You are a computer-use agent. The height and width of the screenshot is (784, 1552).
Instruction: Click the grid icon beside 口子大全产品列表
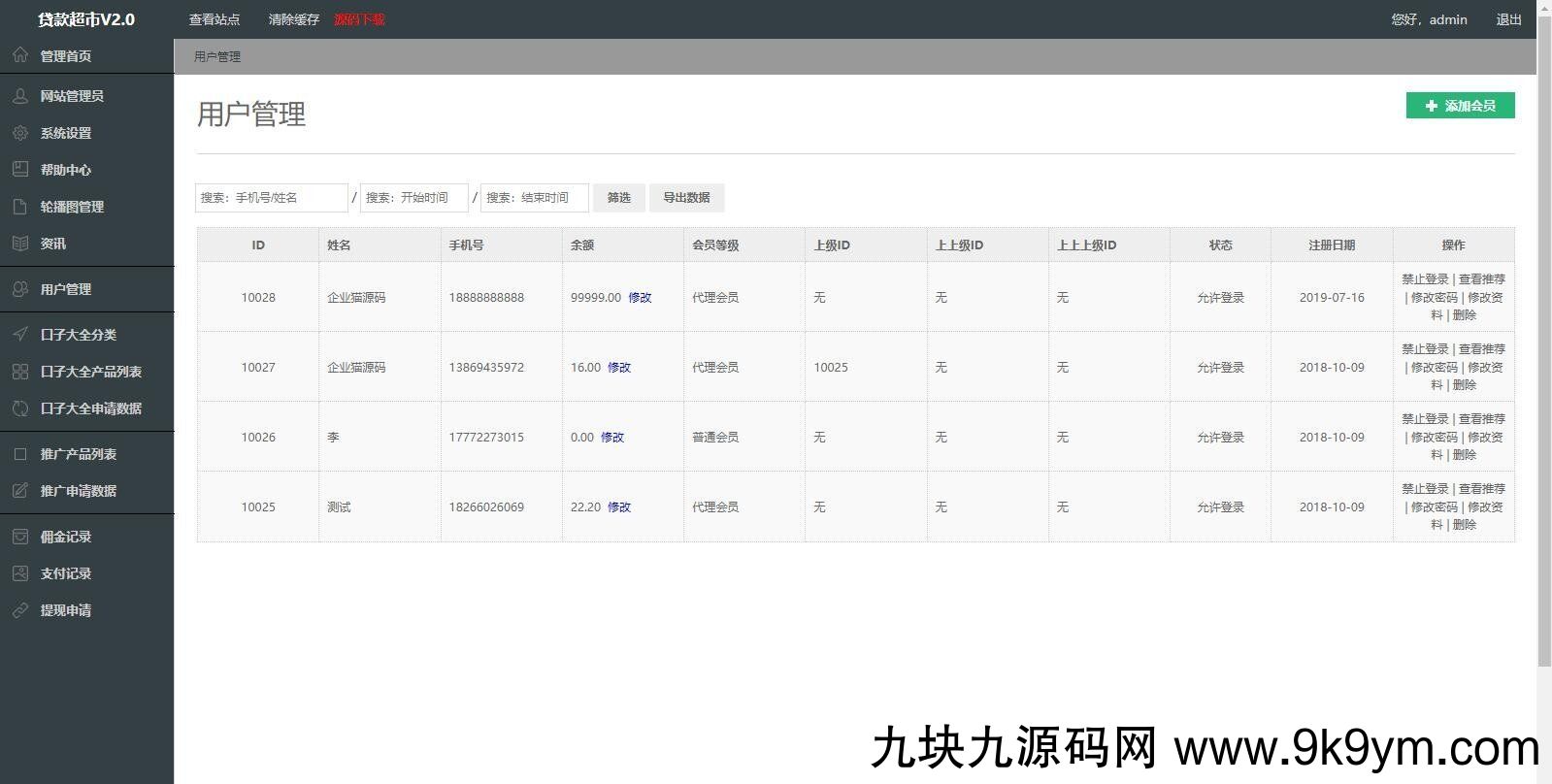click(19, 372)
